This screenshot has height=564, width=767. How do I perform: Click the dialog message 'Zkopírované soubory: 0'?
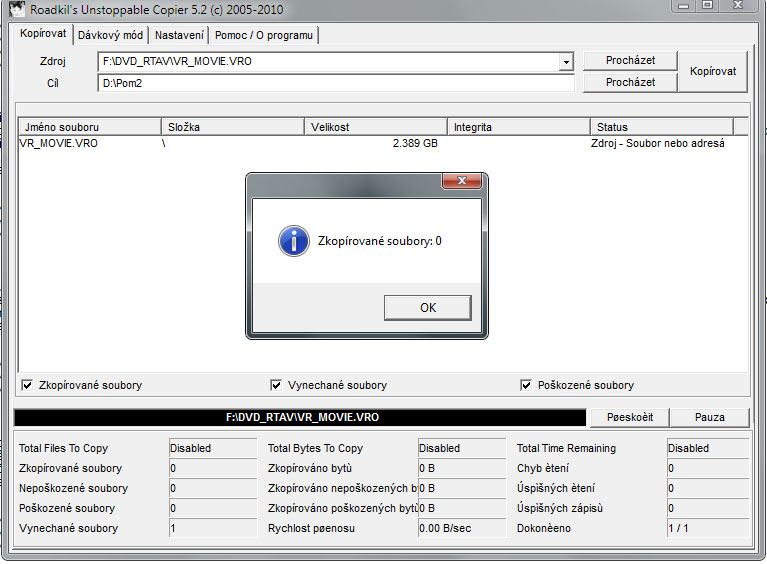pos(380,241)
